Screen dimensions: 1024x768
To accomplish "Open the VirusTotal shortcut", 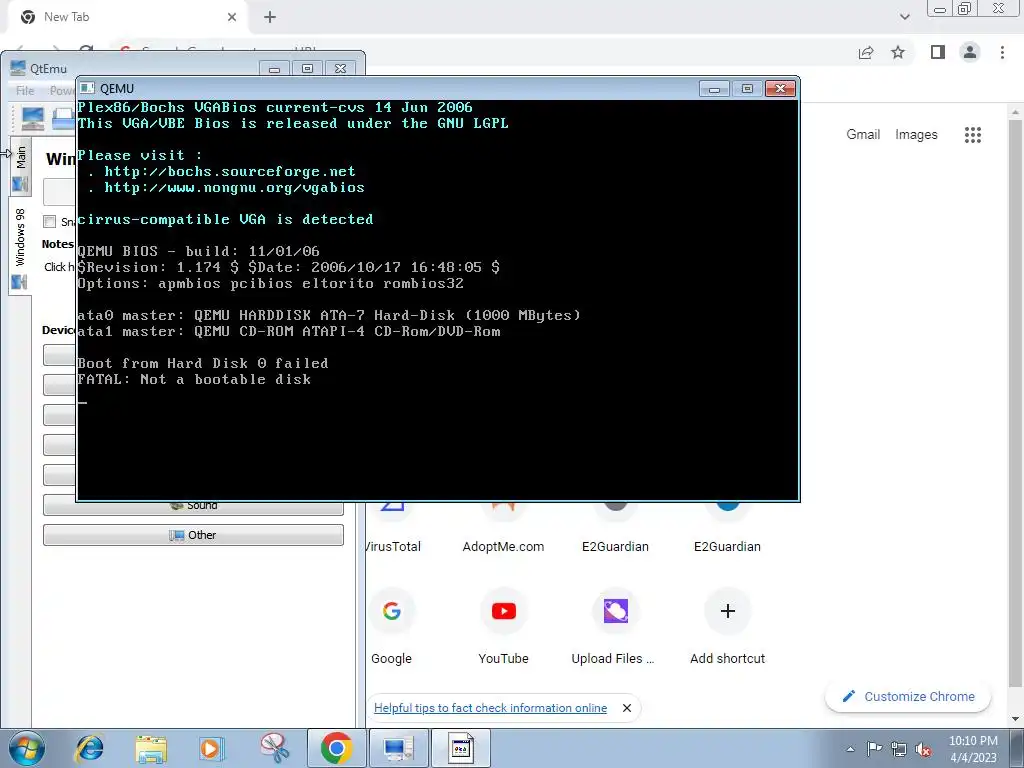I will [392, 529].
